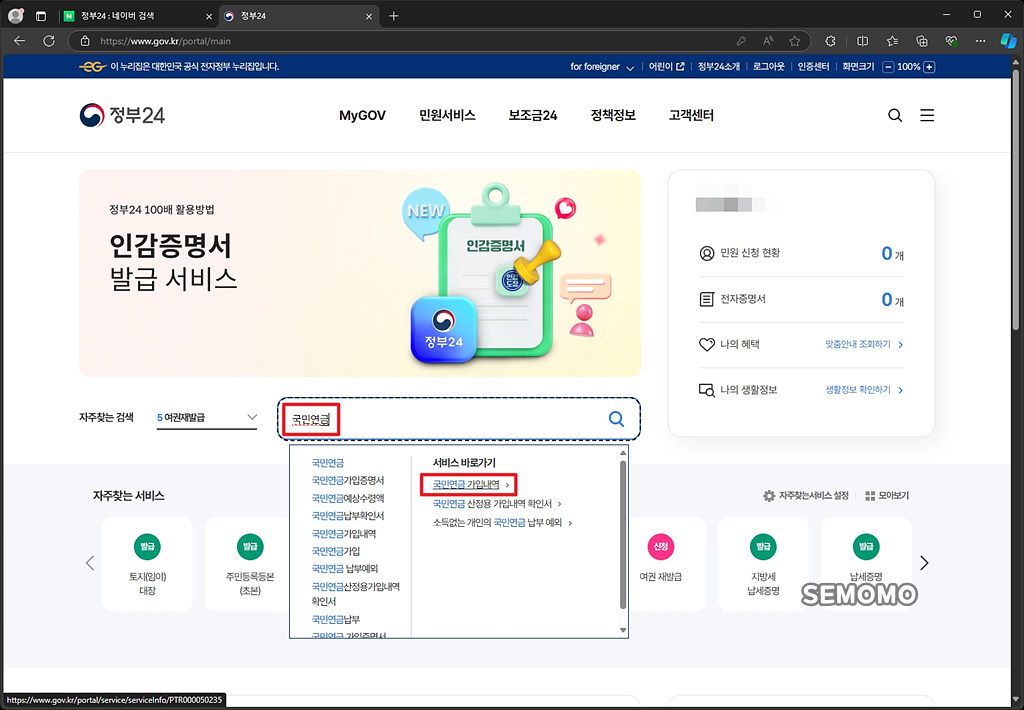
Task: Open the 지방세 납세증명 service card
Action: 763,564
